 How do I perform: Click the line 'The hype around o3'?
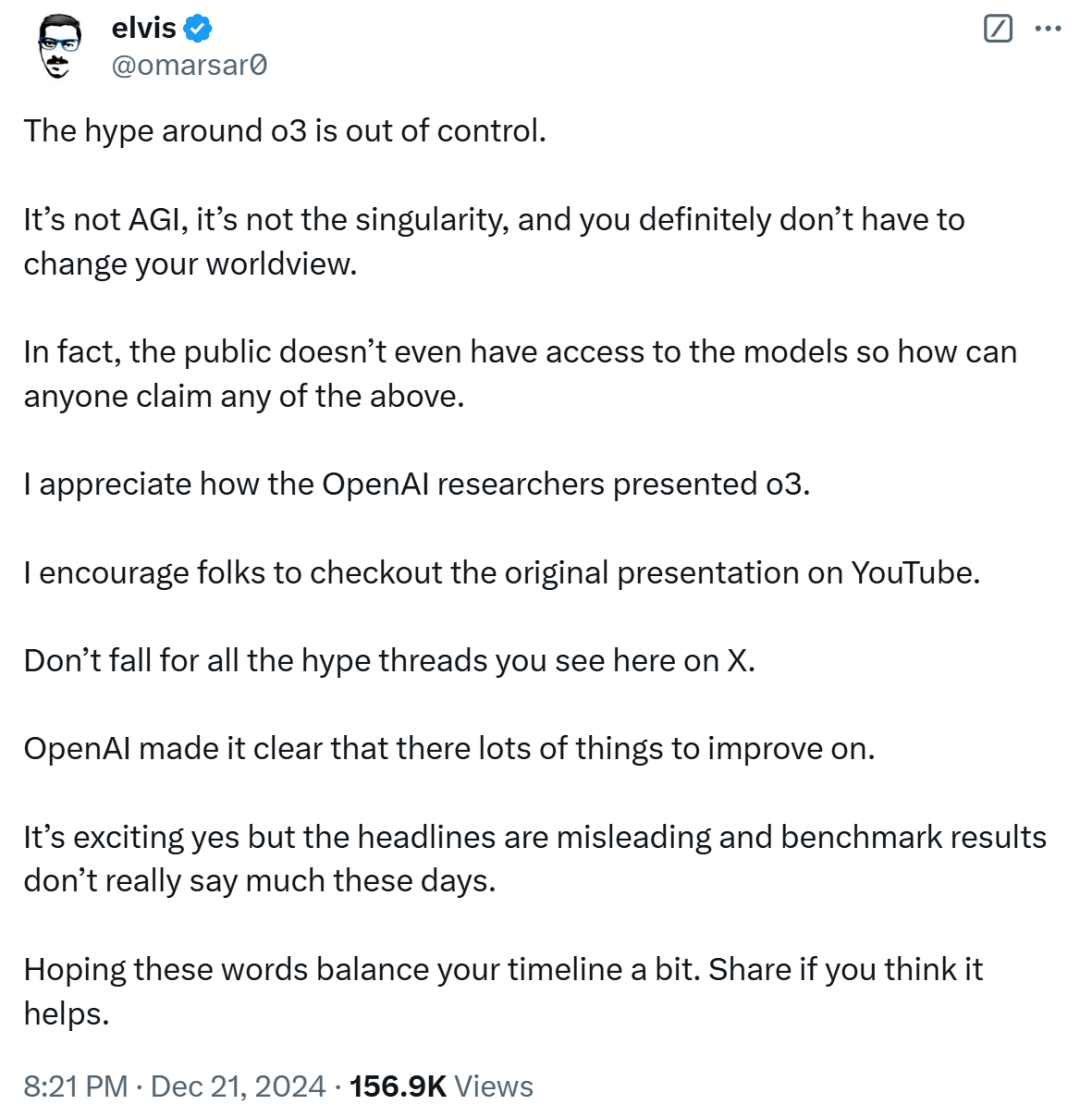click(285, 131)
